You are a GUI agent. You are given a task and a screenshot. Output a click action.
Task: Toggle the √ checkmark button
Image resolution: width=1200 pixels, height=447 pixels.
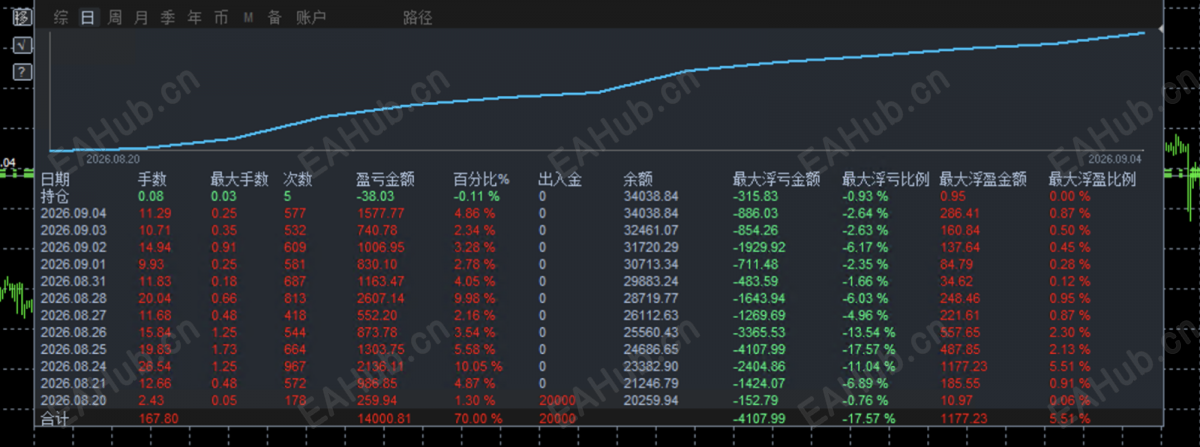(23, 45)
